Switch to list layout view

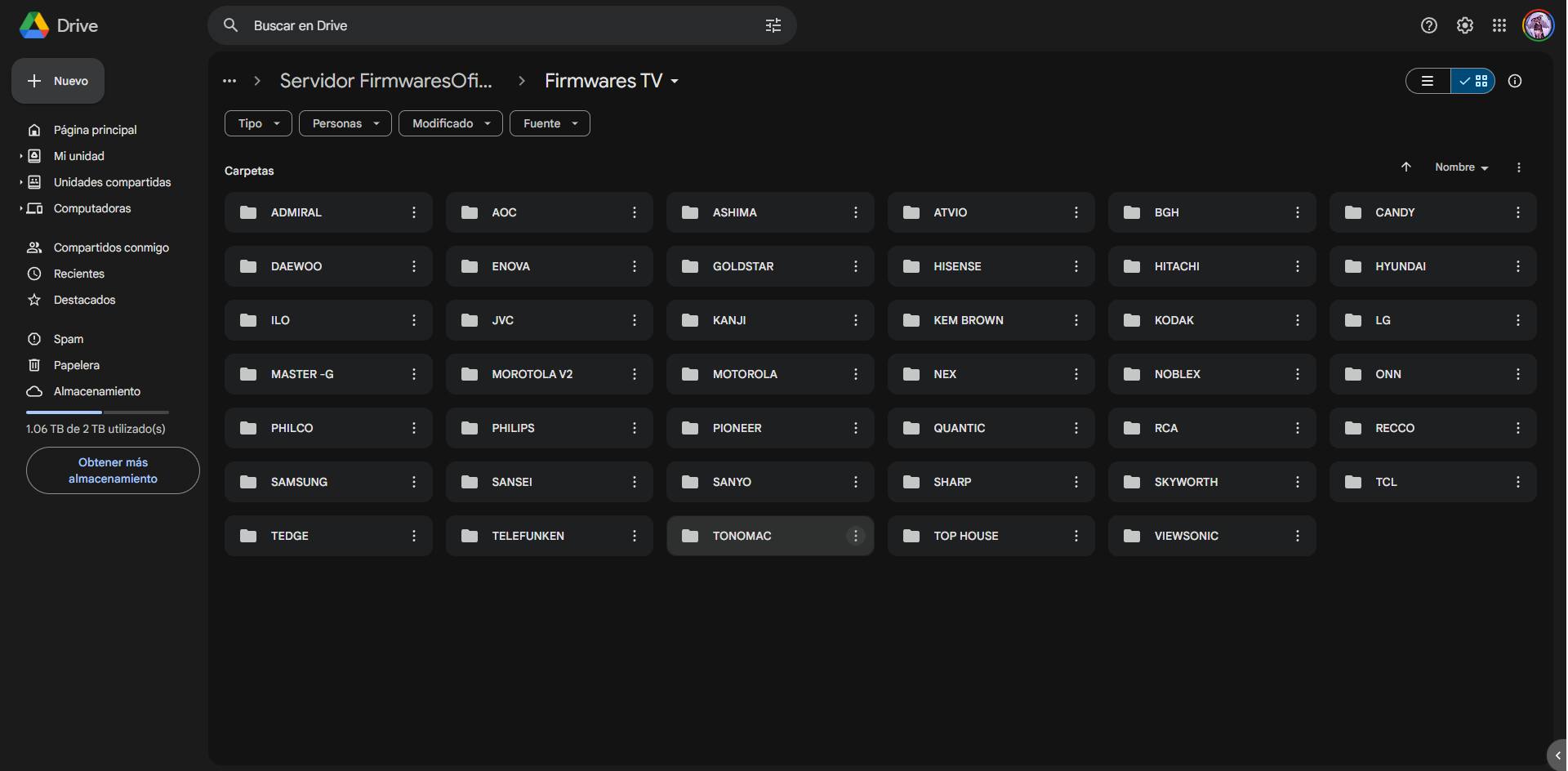point(1428,81)
